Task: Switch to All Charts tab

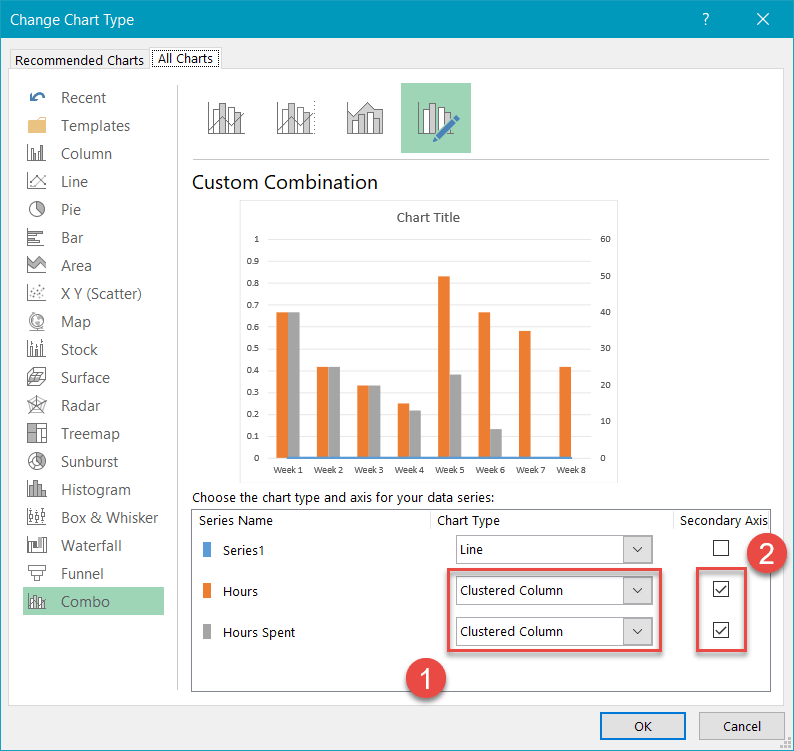Action: tap(185, 59)
